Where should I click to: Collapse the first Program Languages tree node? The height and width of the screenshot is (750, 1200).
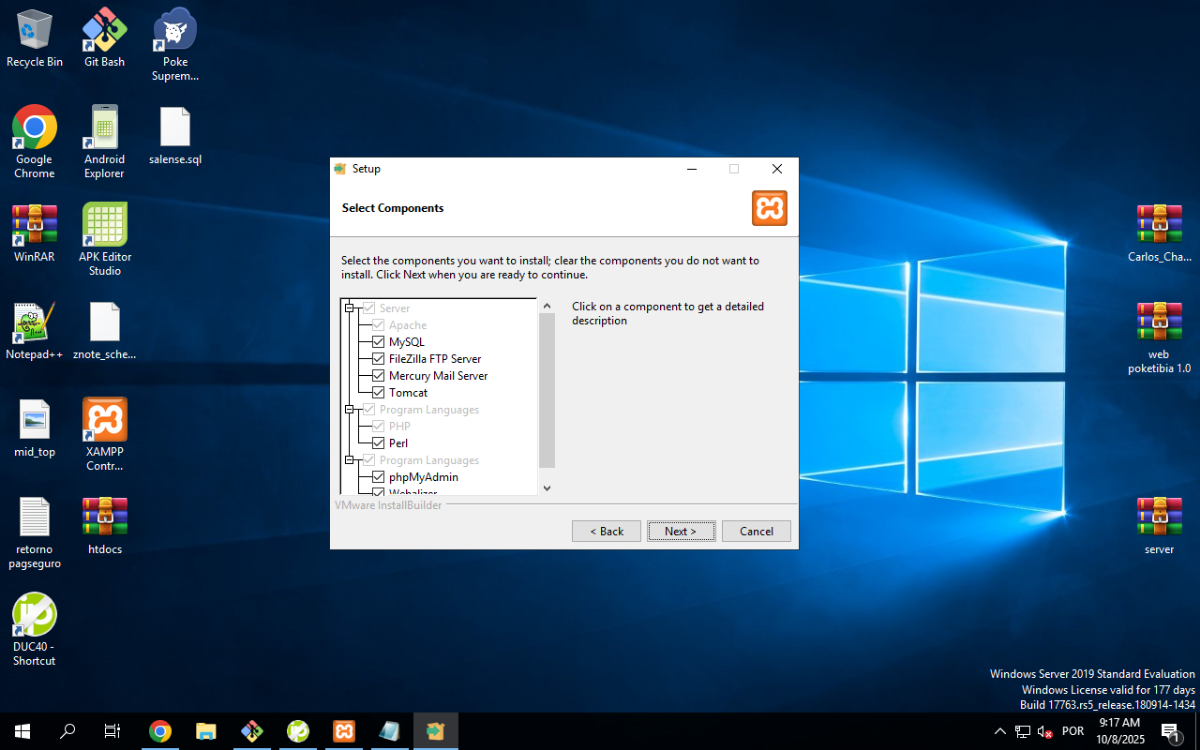(350, 410)
